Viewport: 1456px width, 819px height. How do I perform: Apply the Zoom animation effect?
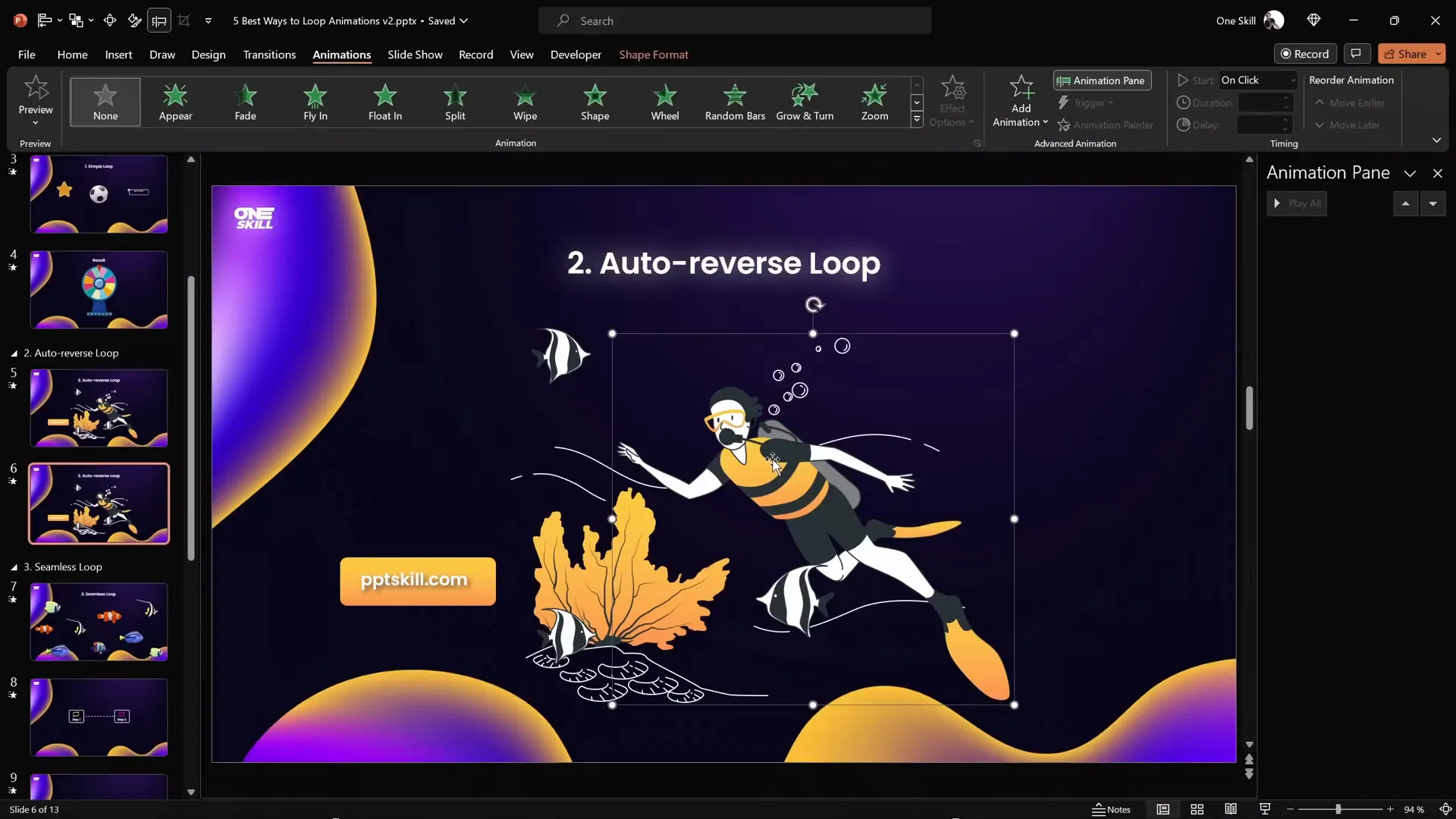point(874,102)
